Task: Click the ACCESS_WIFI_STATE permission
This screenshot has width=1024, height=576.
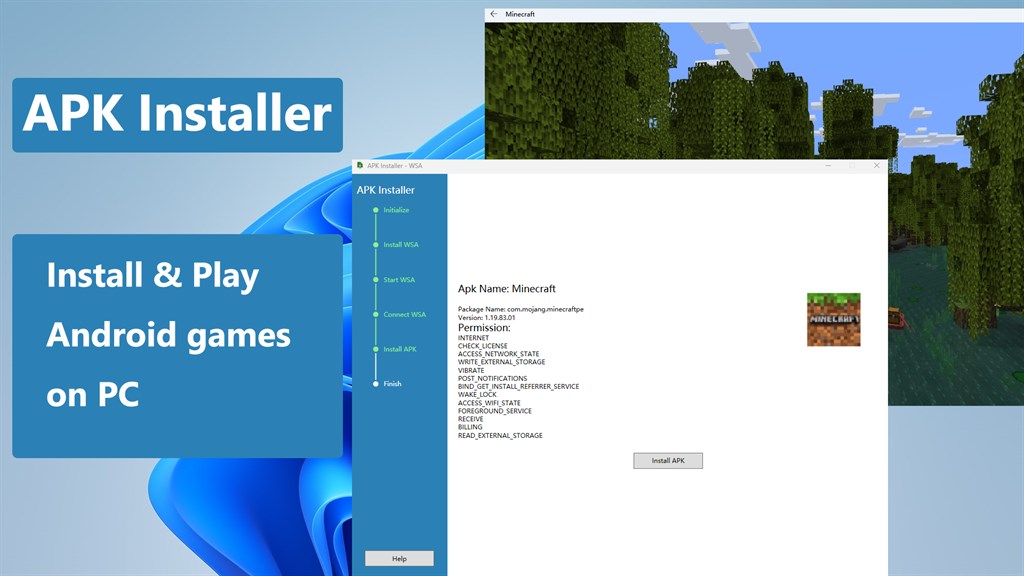Action: (488, 403)
